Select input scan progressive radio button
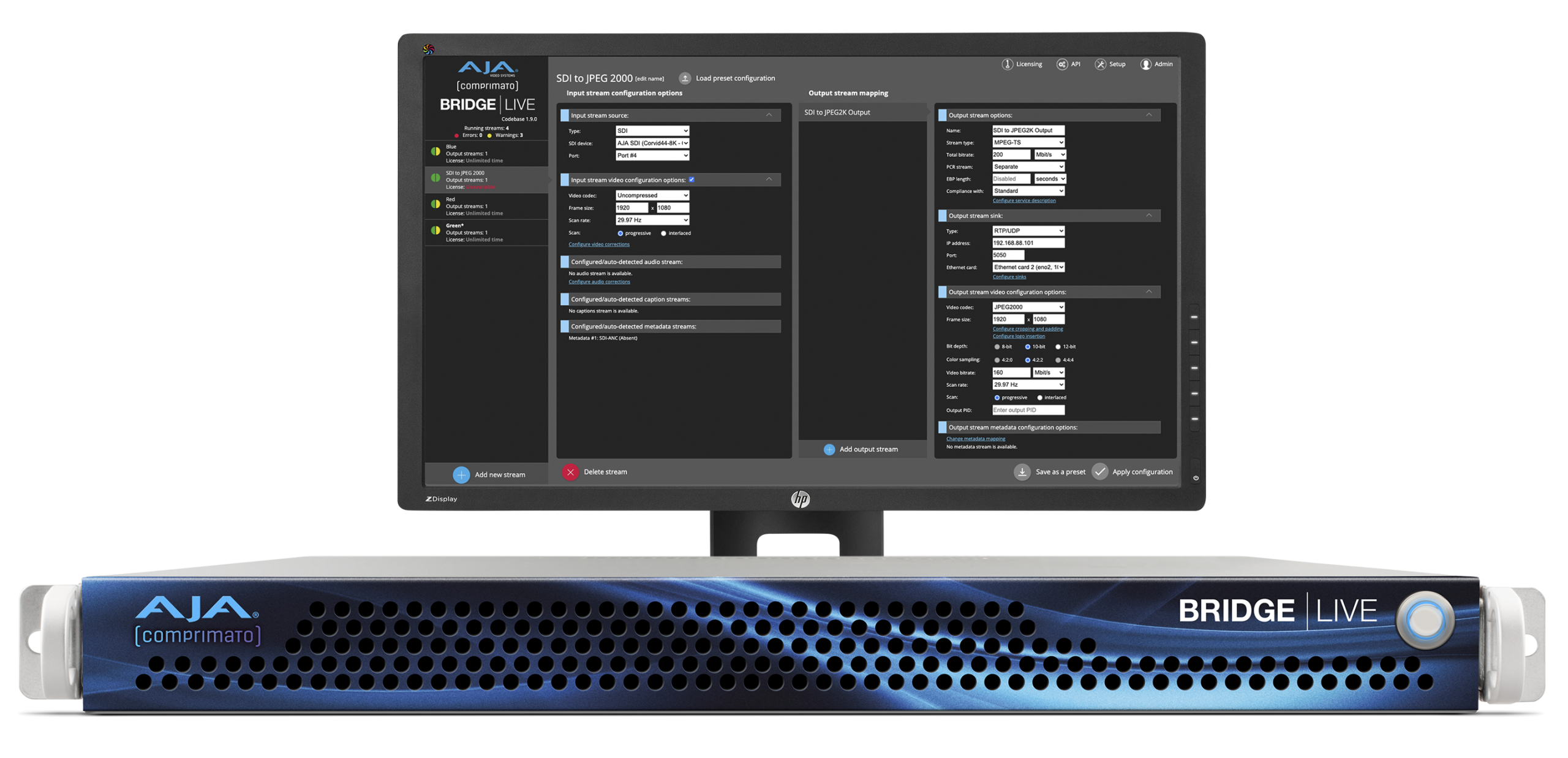 pyautogui.click(x=620, y=233)
